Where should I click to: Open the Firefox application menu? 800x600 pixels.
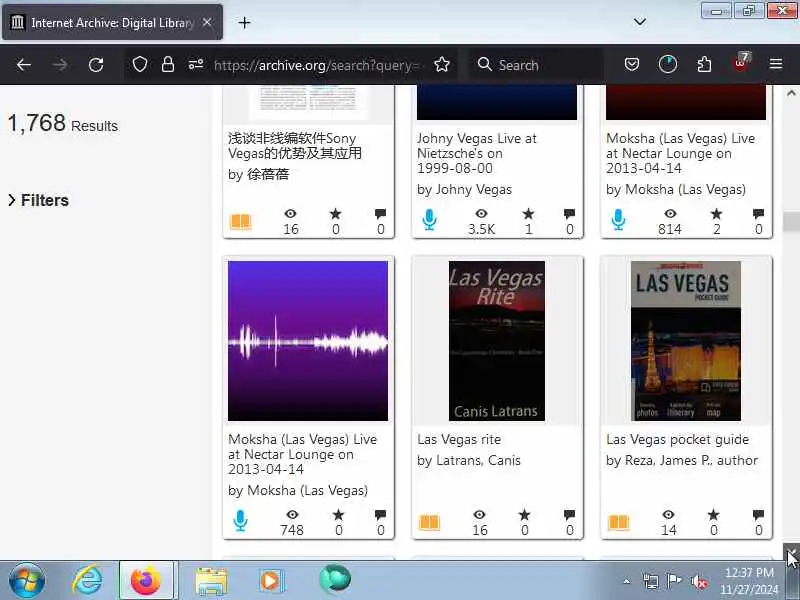point(776,64)
